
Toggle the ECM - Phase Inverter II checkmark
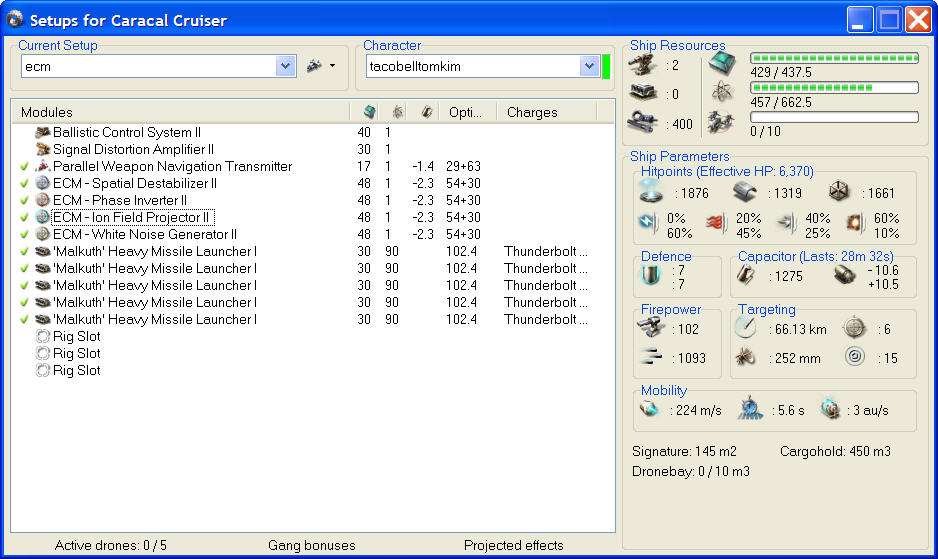point(25,200)
